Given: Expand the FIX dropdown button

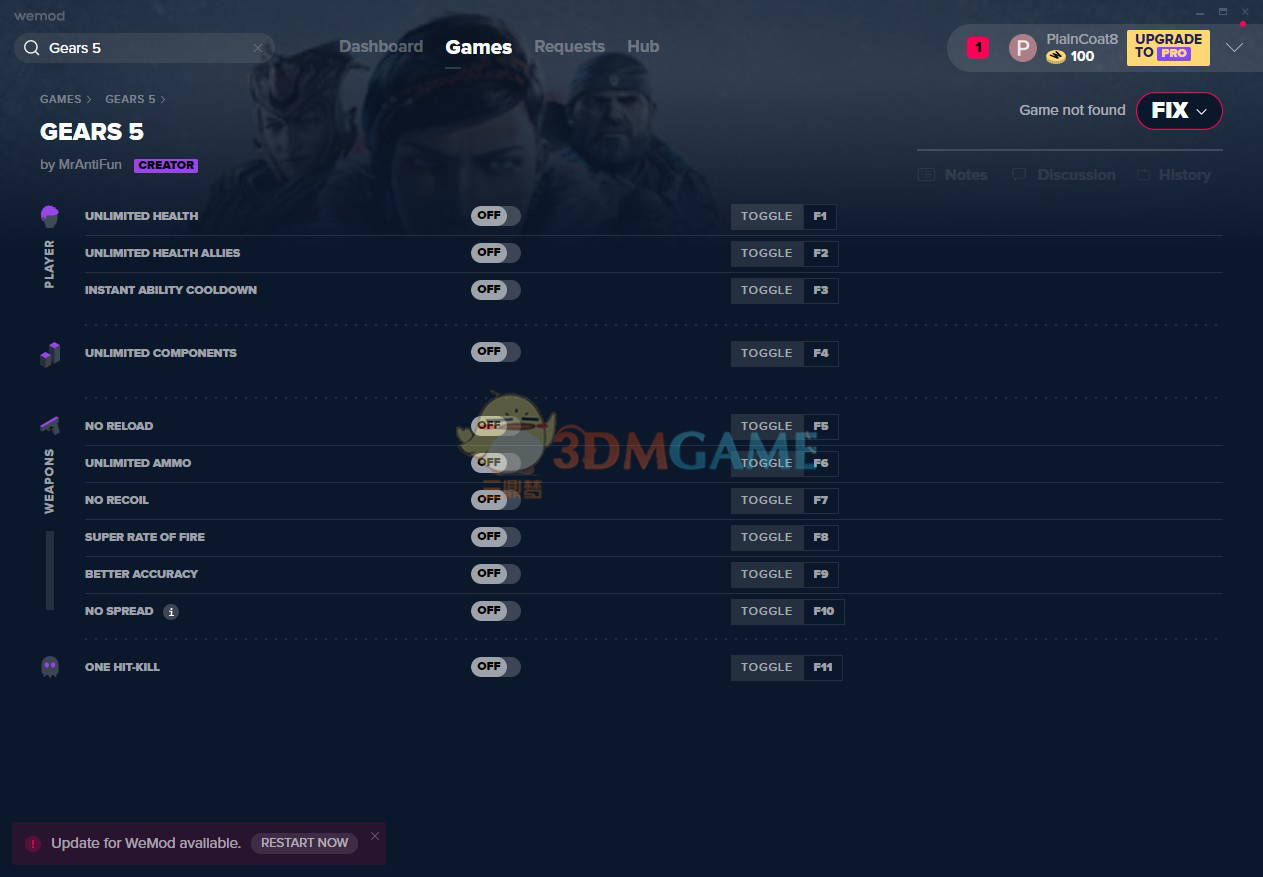Looking at the screenshot, I should click(1179, 111).
